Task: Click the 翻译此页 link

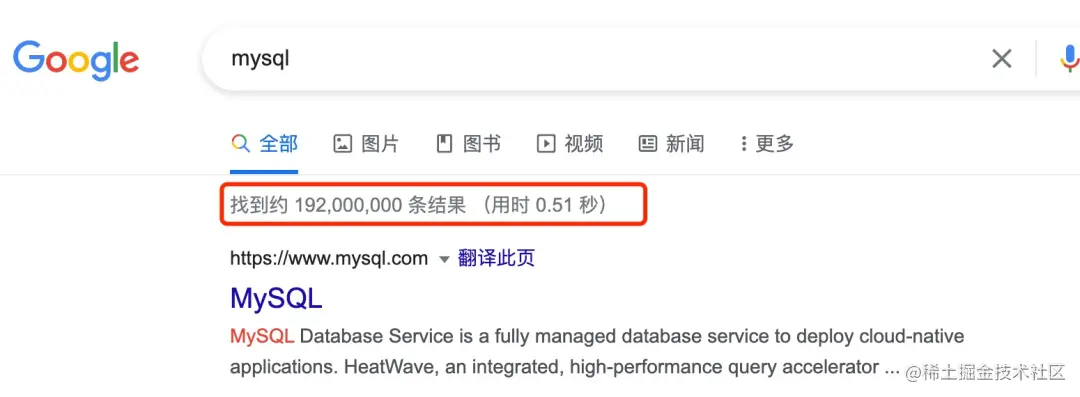Action: pos(496,258)
